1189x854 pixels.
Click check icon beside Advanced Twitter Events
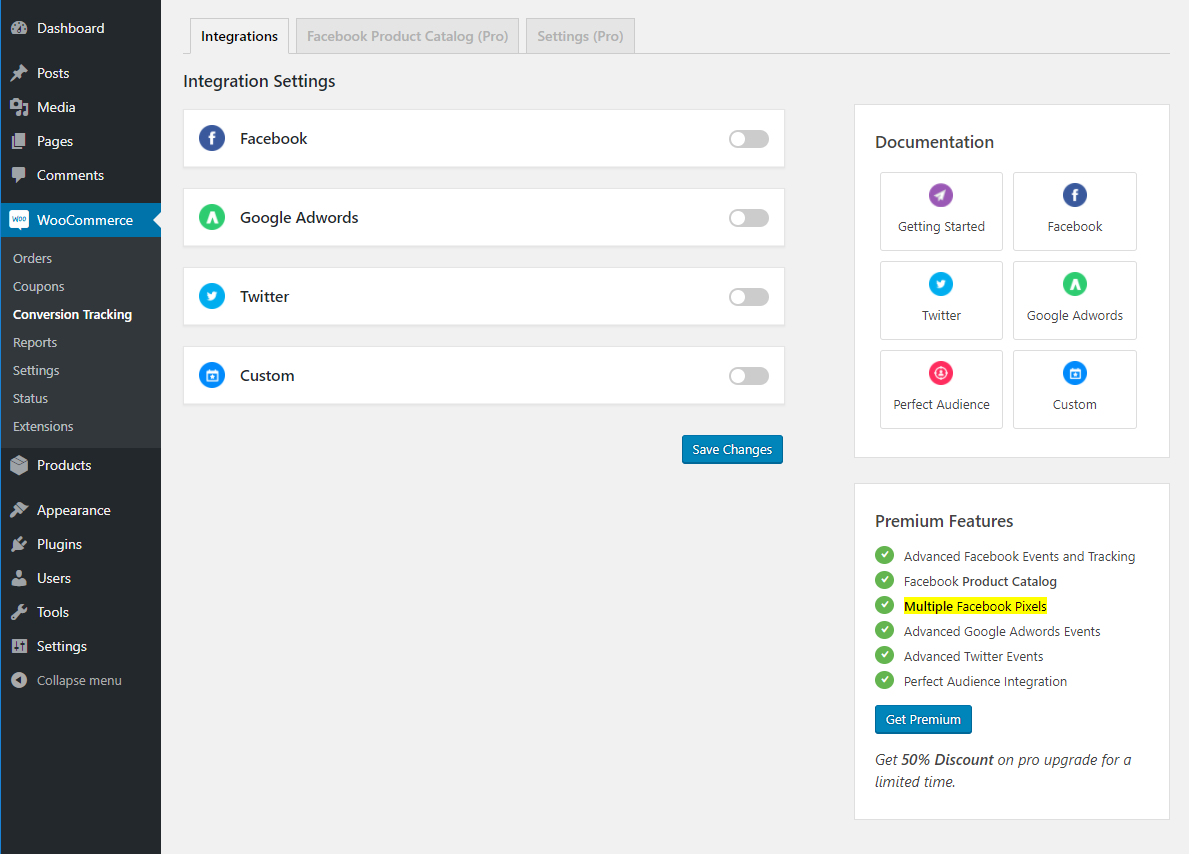(884, 655)
